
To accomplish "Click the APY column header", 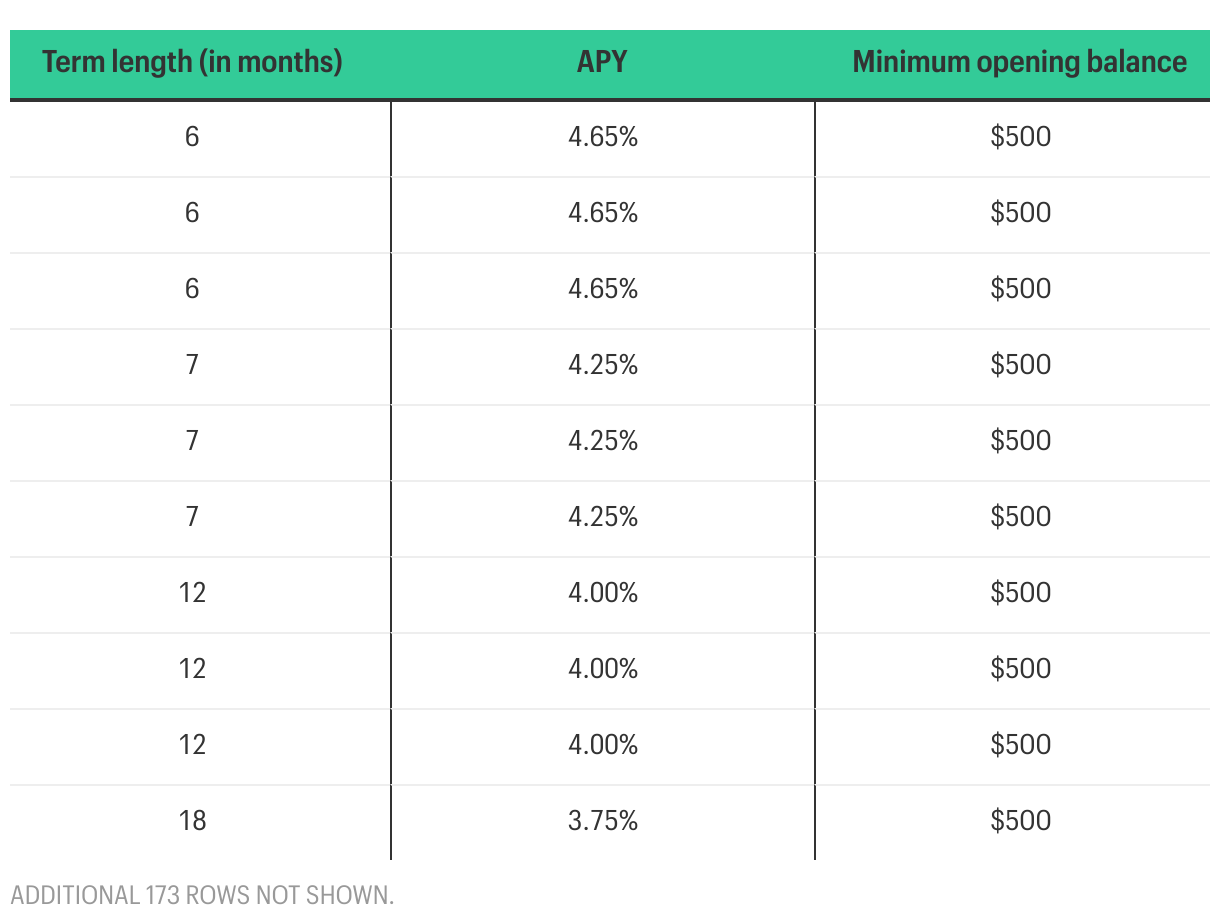I will point(602,62).
